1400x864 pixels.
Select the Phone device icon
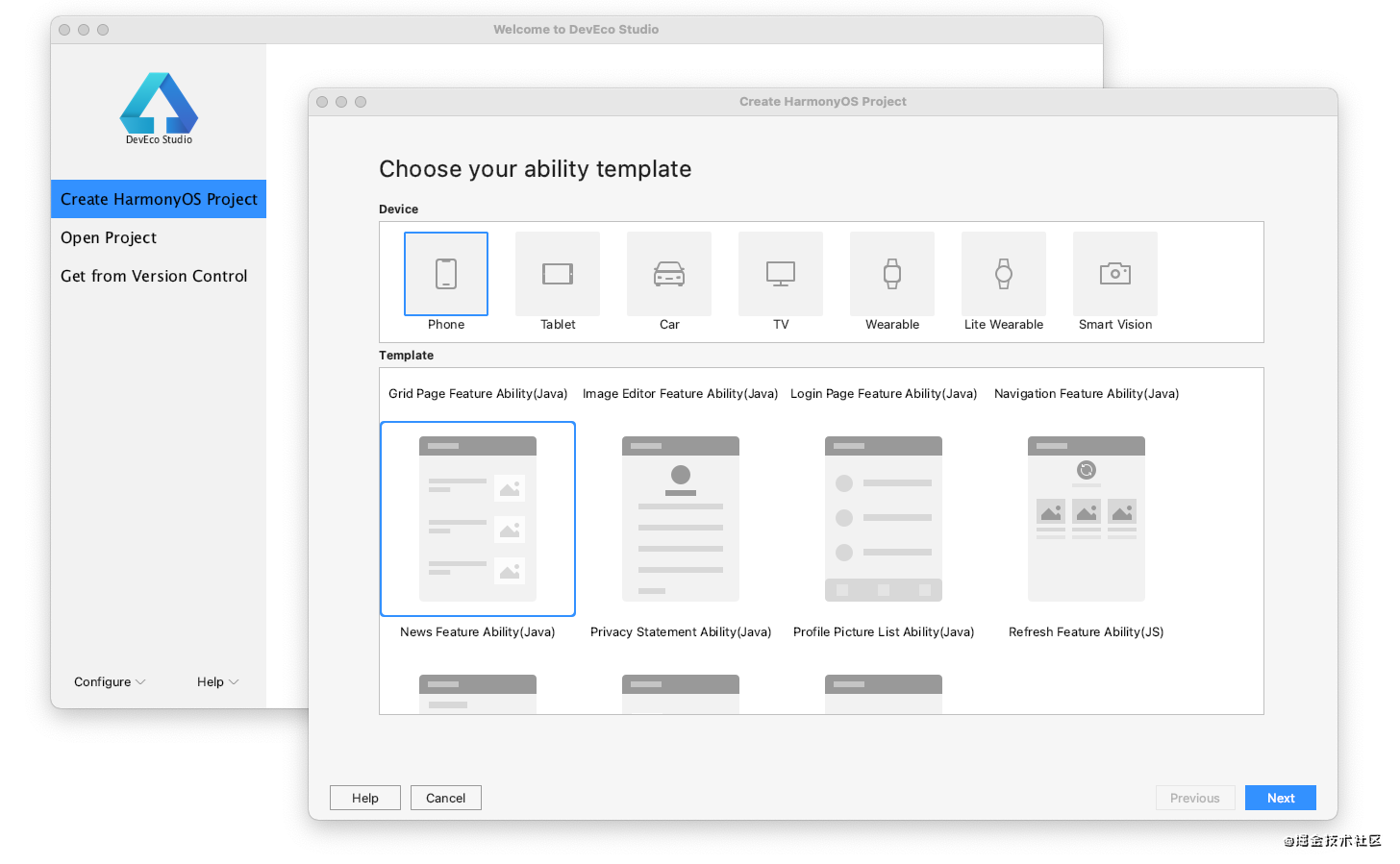click(x=446, y=274)
